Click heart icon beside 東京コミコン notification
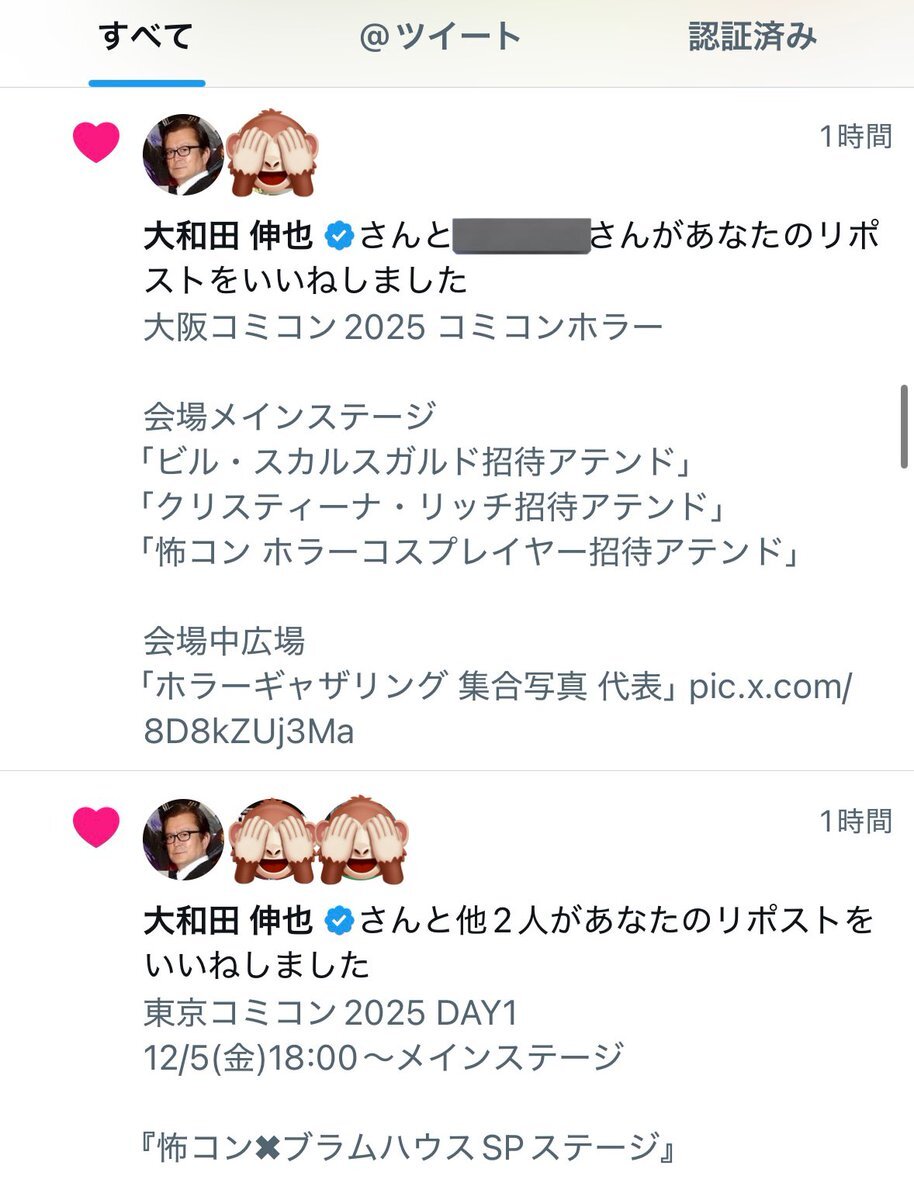 [x=97, y=828]
